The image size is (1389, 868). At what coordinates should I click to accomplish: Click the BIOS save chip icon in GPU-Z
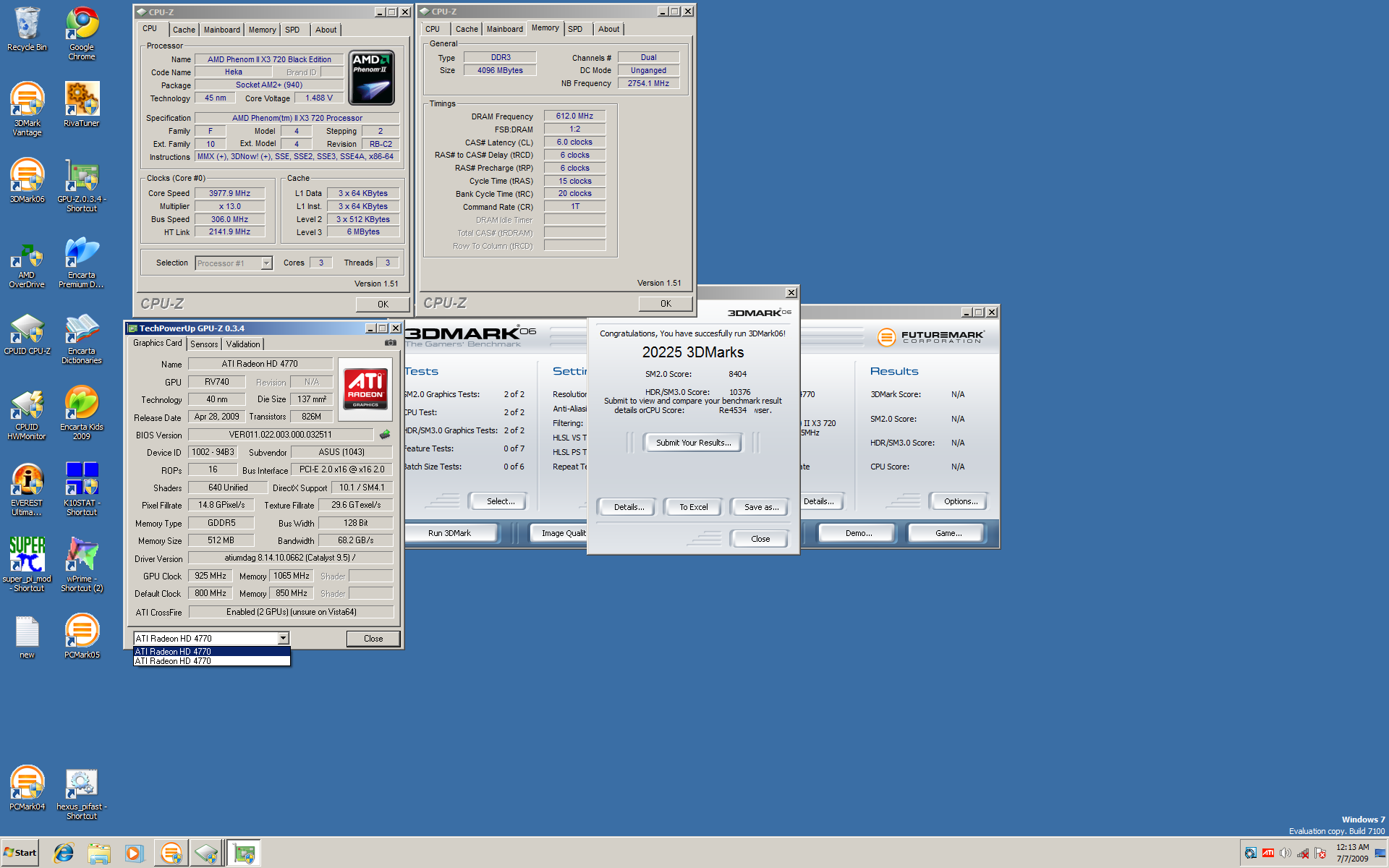[385, 435]
